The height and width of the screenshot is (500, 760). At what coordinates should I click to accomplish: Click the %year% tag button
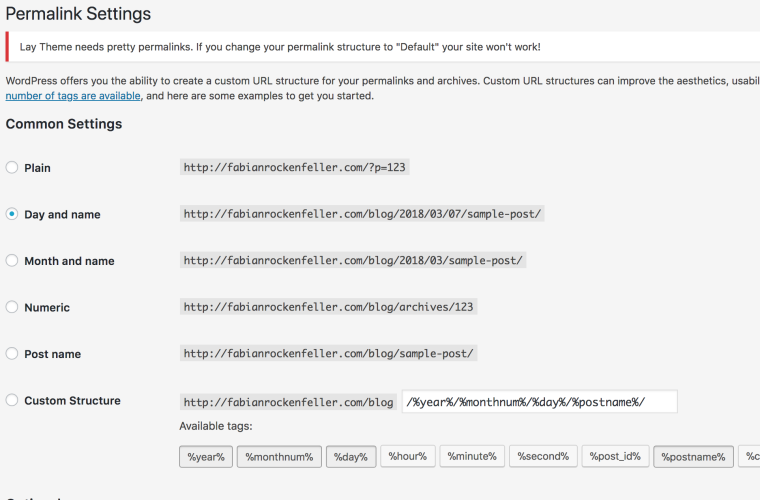point(205,457)
